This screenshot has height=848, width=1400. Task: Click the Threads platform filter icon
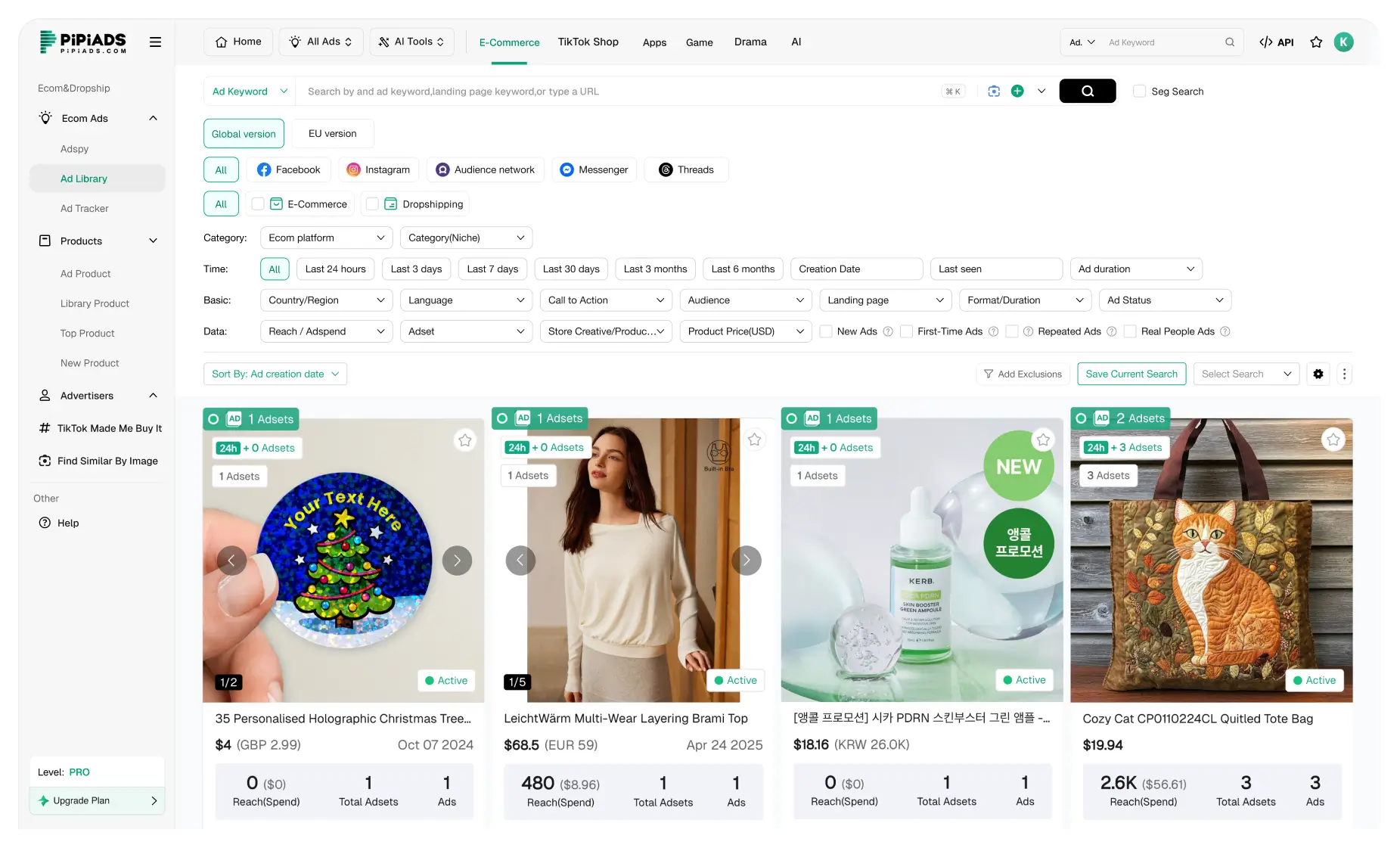point(666,169)
